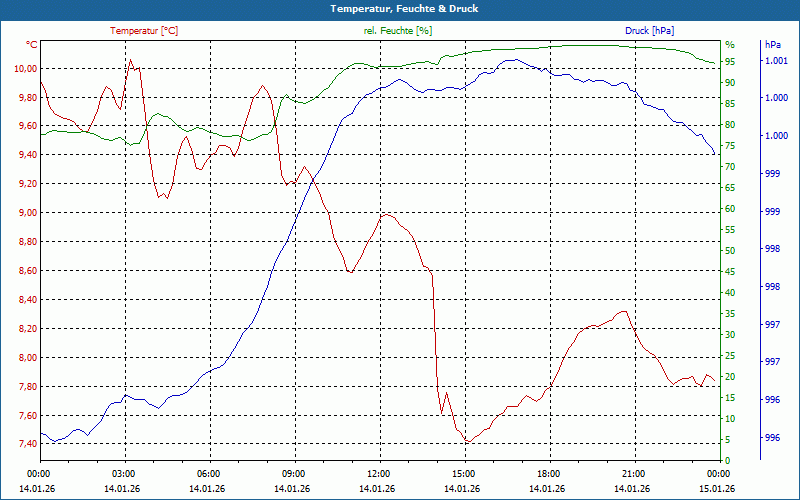Click the chart title Temperatur, Feuchte & Druck
This screenshot has height=500, width=800.
coord(404,9)
